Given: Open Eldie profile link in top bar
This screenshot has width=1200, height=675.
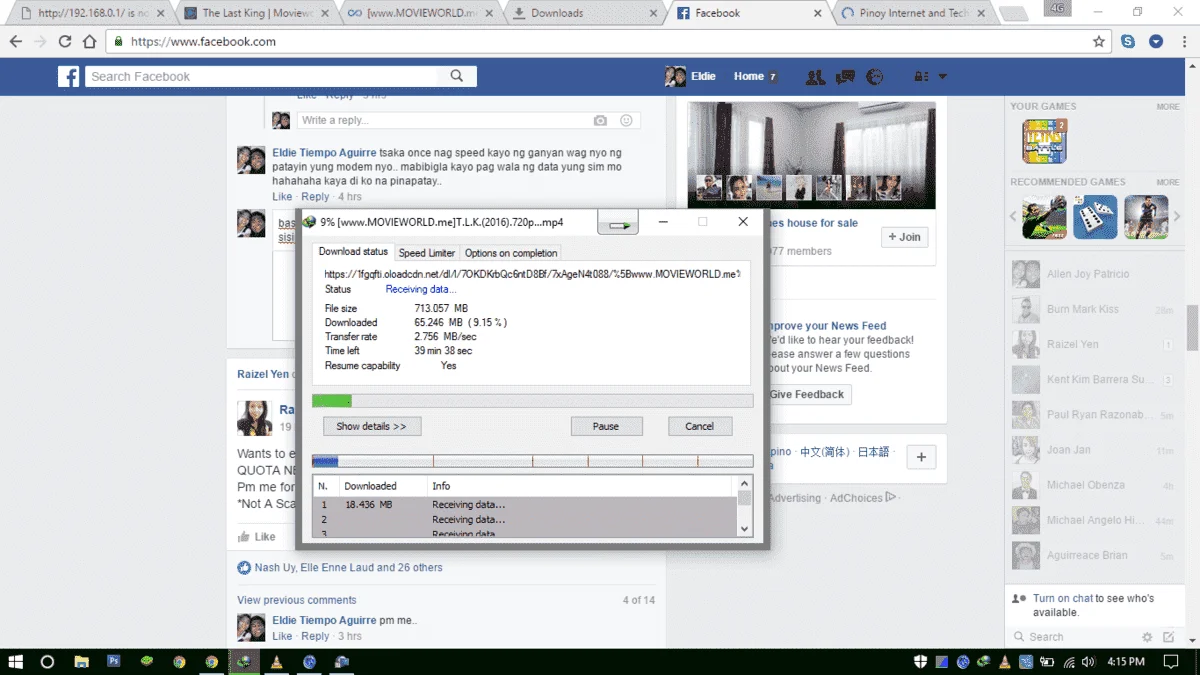Looking at the screenshot, I should [x=691, y=76].
